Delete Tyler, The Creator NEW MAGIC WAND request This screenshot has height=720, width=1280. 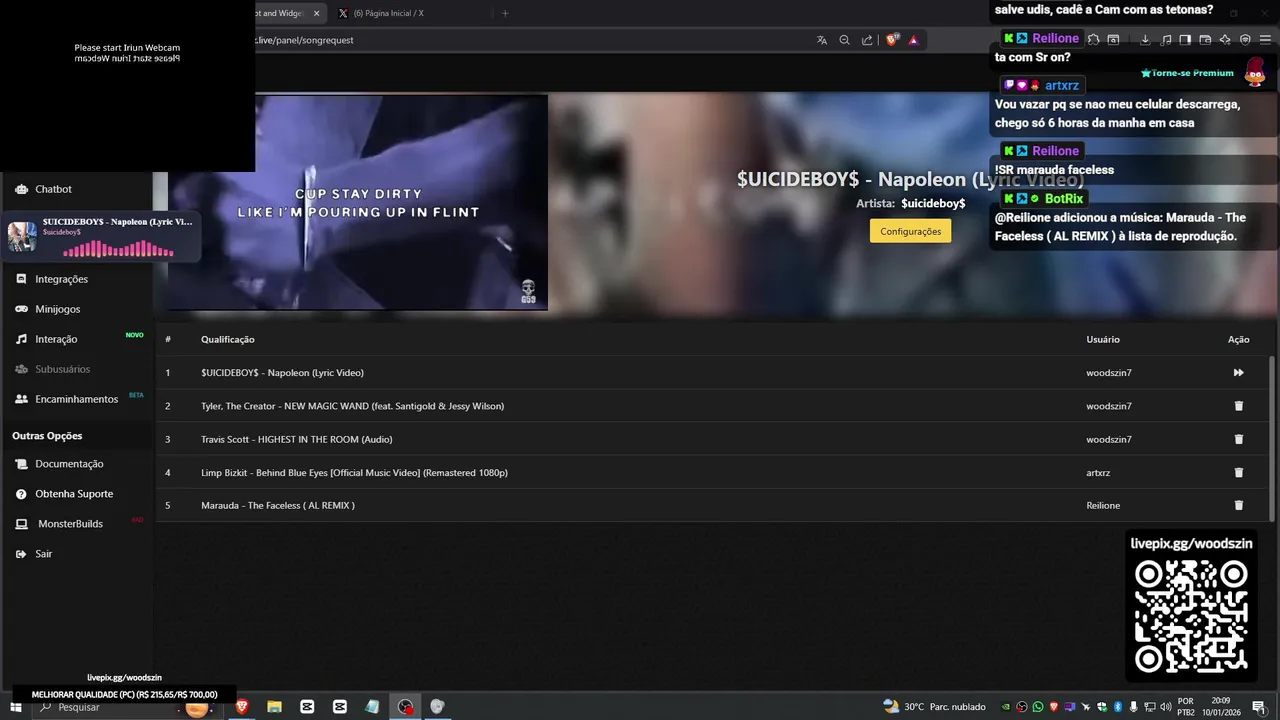pos(1238,406)
